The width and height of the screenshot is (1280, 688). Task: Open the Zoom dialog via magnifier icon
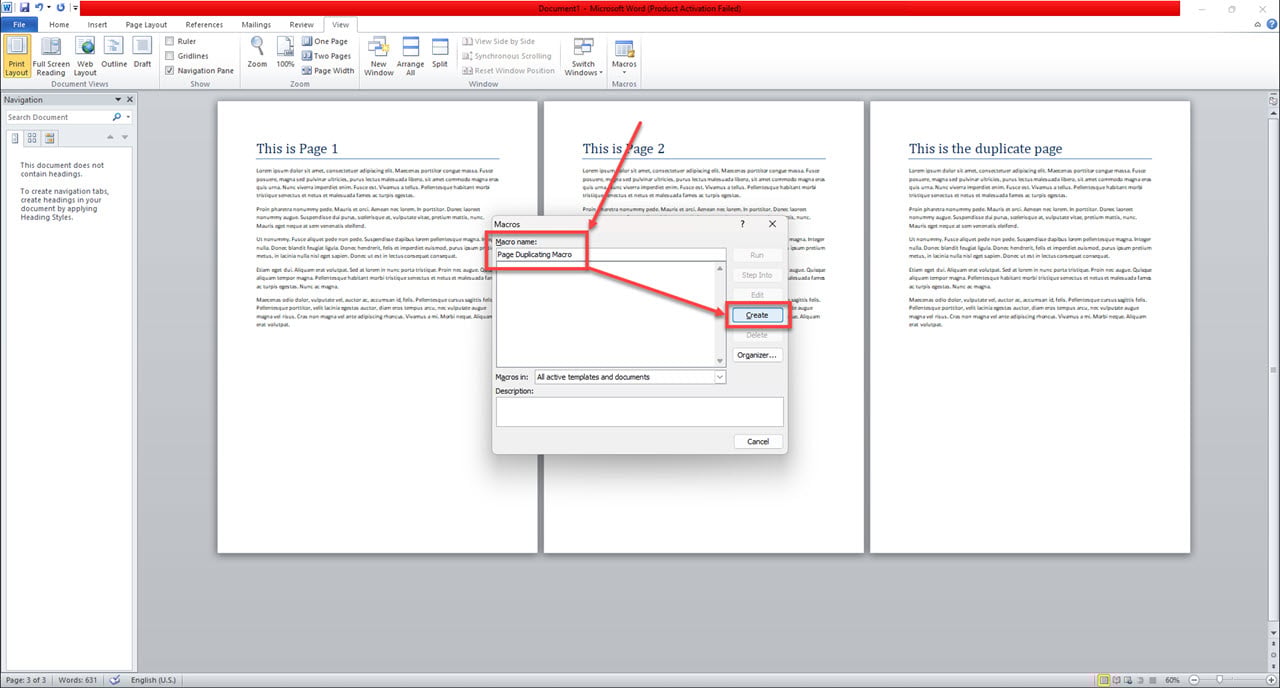[257, 56]
